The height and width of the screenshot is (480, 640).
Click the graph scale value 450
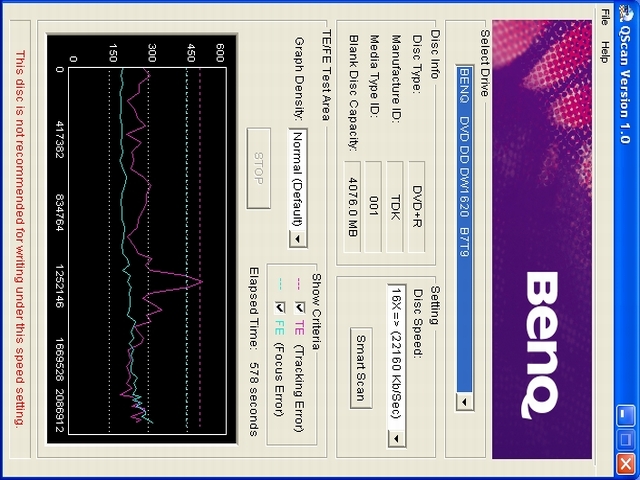tap(191, 53)
